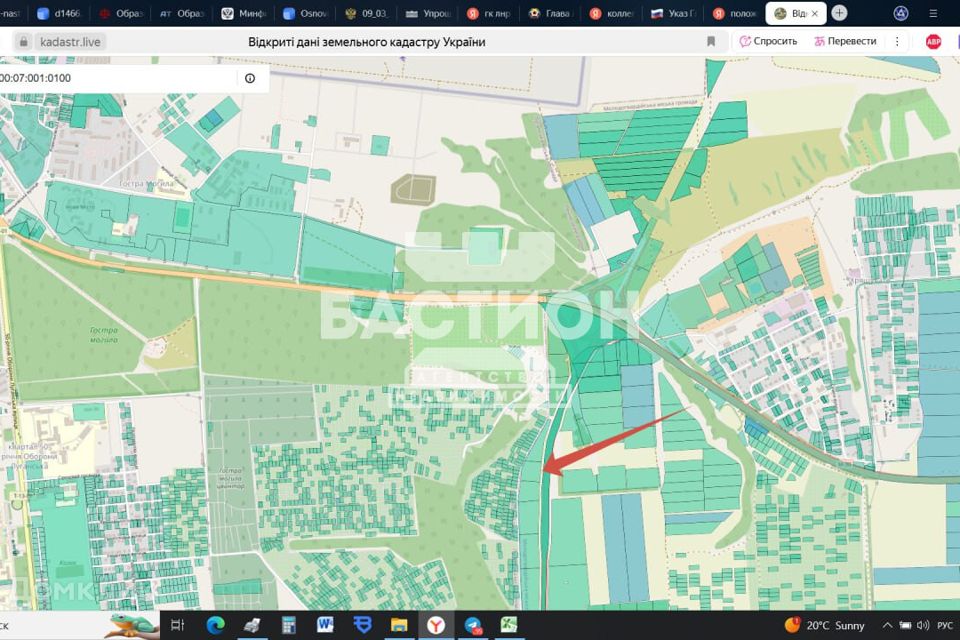Open the ABP ad blocker extension

933,41
